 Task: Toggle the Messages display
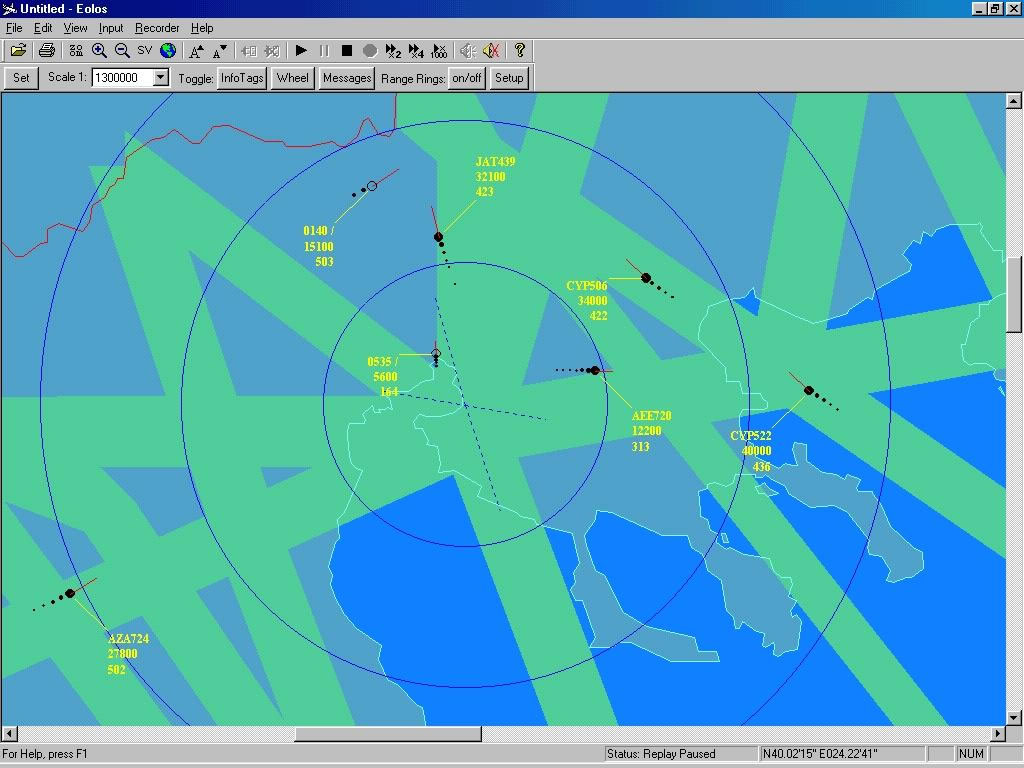pyautogui.click(x=347, y=78)
